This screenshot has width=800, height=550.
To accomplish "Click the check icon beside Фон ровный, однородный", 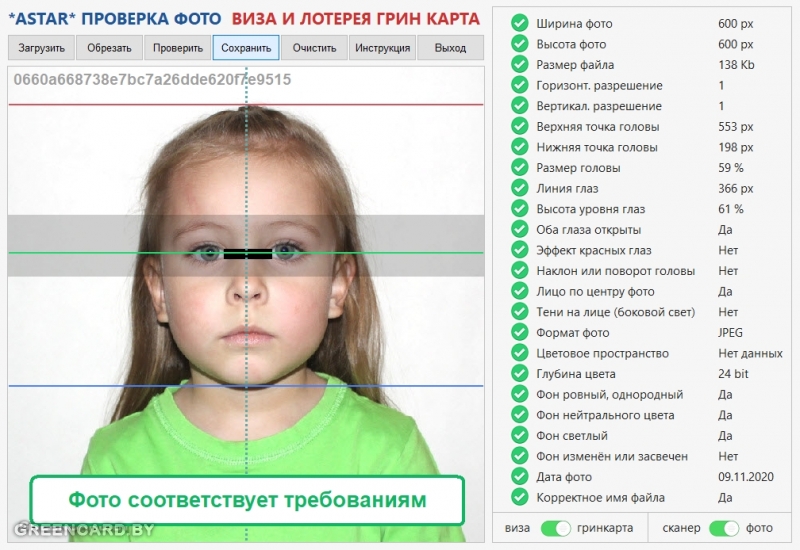I will tap(519, 394).
